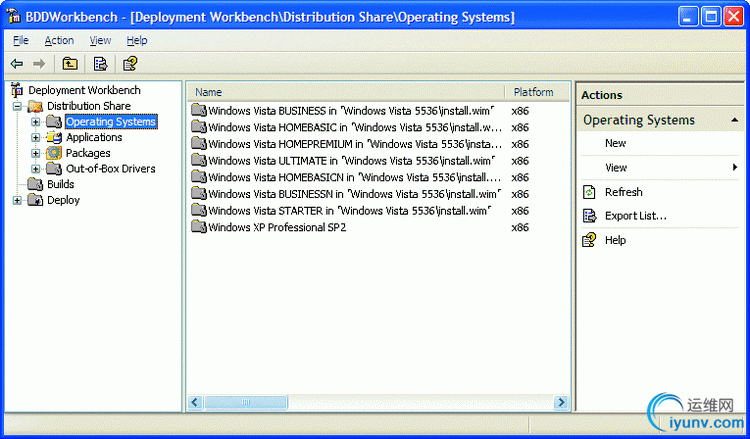Select the Windows Vista HOMEPREMIUM row text

[x=355, y=144]
